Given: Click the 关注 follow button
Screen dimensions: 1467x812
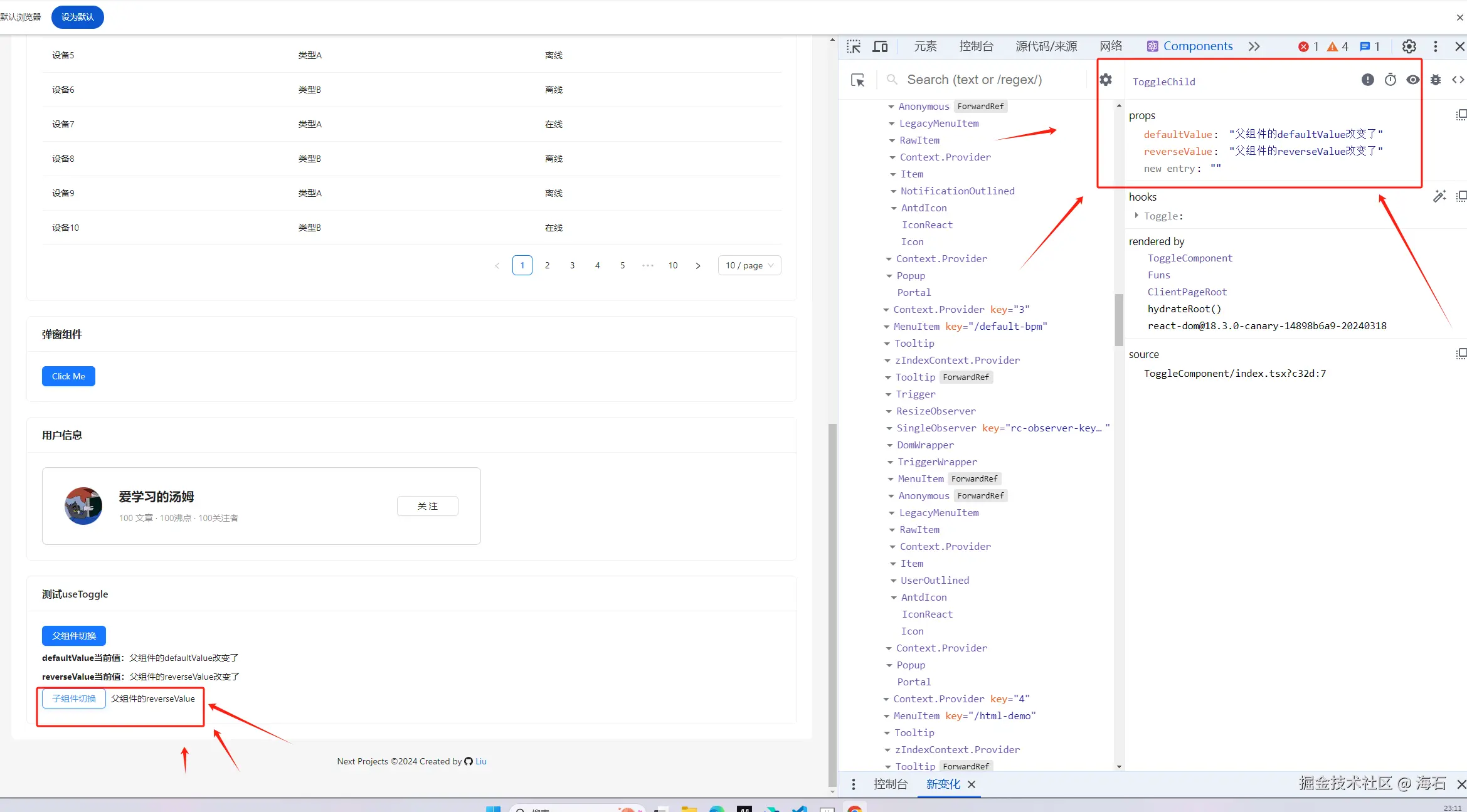Looking at the screenshot, I should [x=428, y=506].
